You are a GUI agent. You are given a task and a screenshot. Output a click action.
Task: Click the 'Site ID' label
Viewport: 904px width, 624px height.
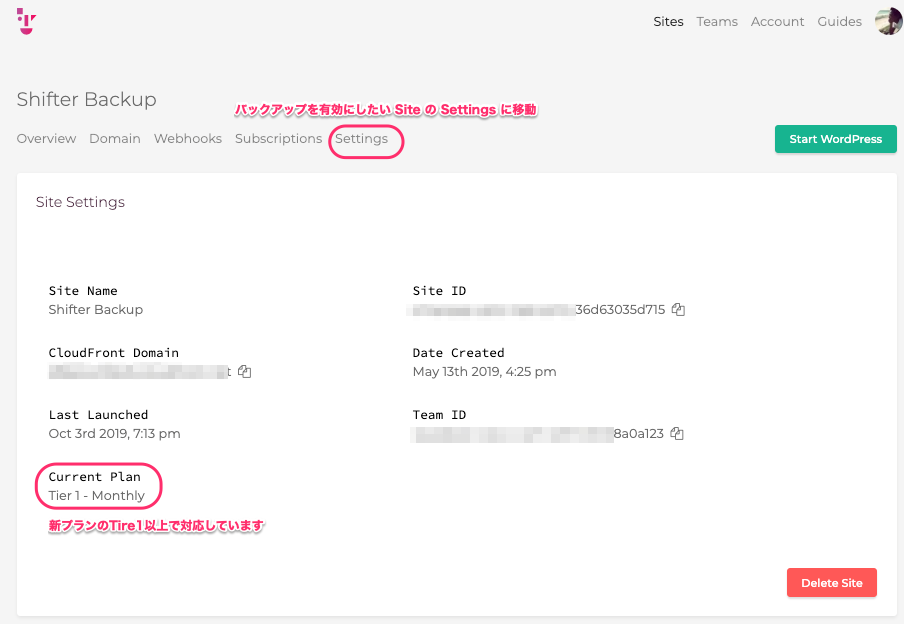pos(439,291)
